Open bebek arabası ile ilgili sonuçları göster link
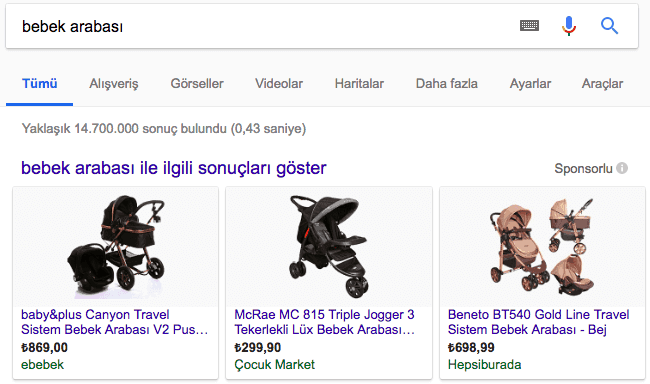This screenshot has width=650, height=384. (174, 168)
